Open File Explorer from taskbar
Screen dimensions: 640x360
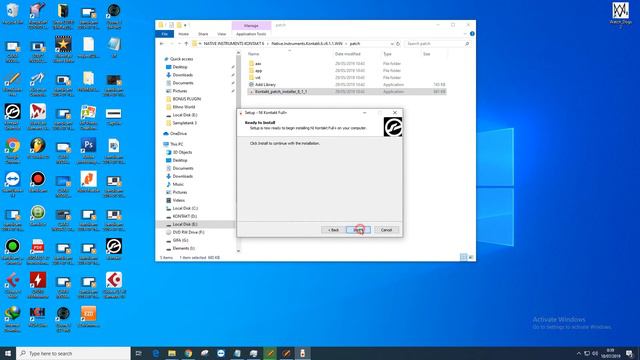click(x=172, y=353)
